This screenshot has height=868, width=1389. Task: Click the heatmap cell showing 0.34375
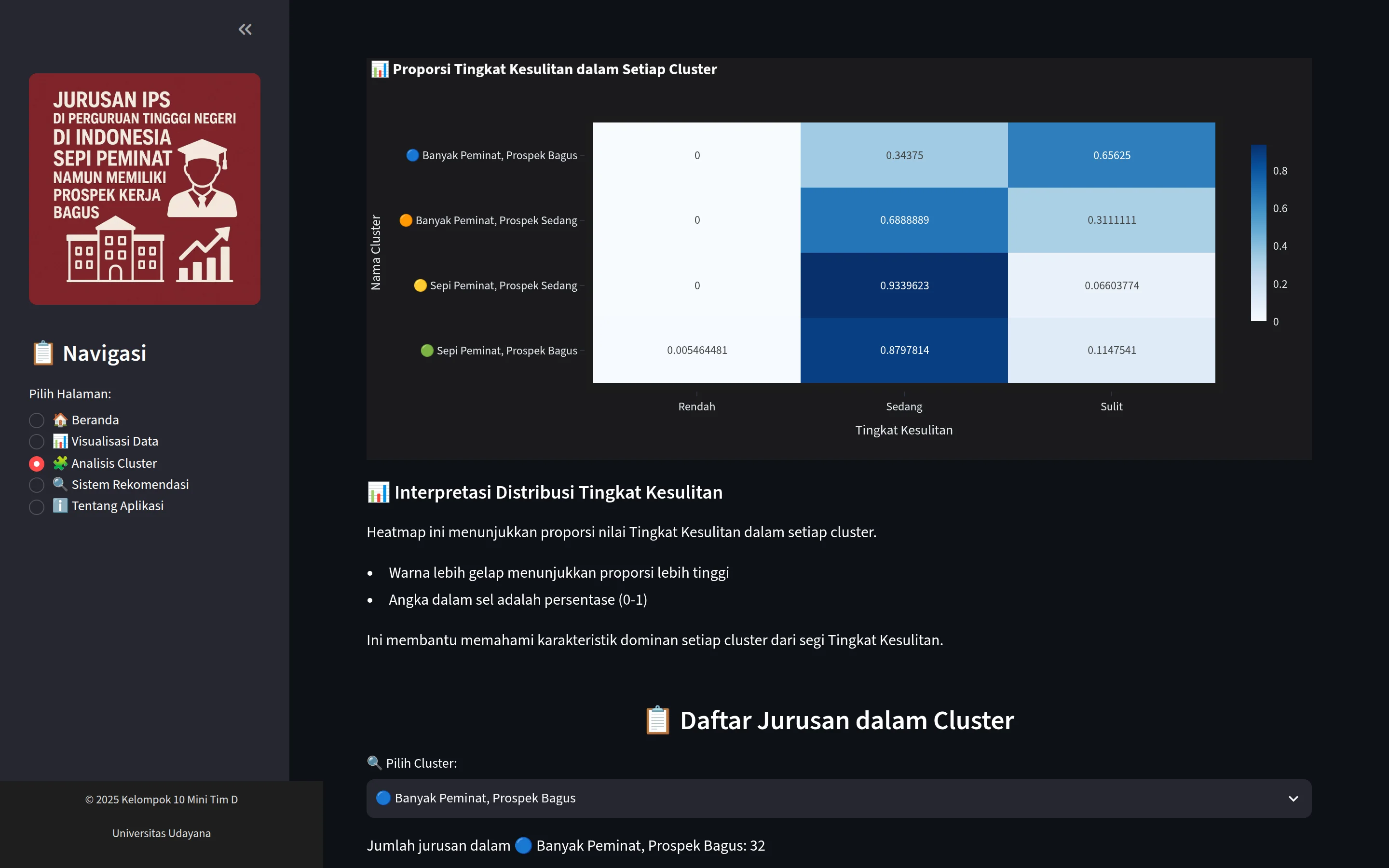(904, 155)
